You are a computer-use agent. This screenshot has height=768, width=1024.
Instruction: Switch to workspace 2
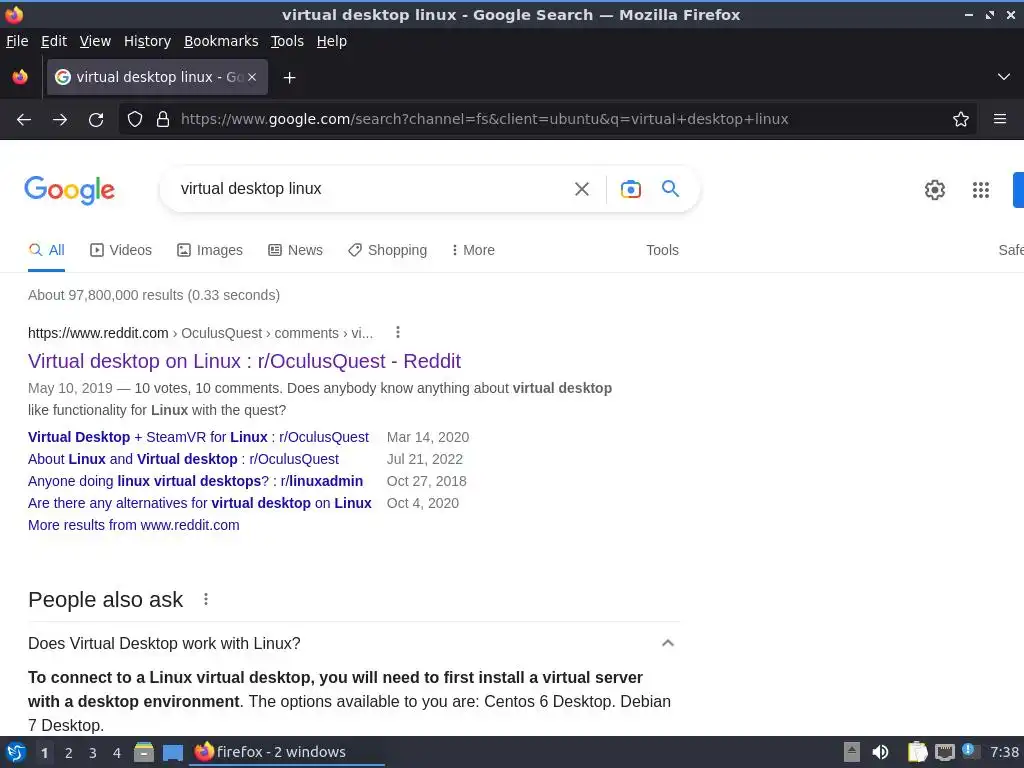pyautogui.click(x=69, y=753)
